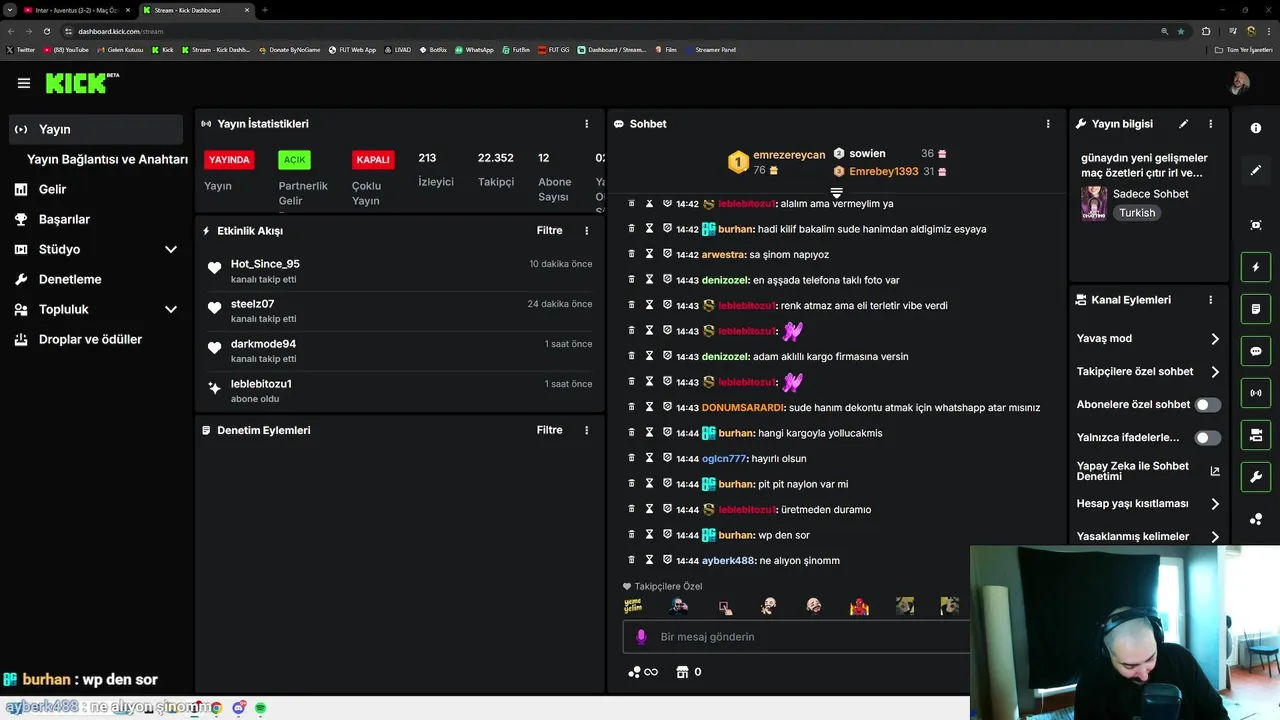Open Yayın Bağlantısı ve Anahtarı
Image resolution: width=1280 pixels, height=720 pixels.
click(x=107, y=159)
